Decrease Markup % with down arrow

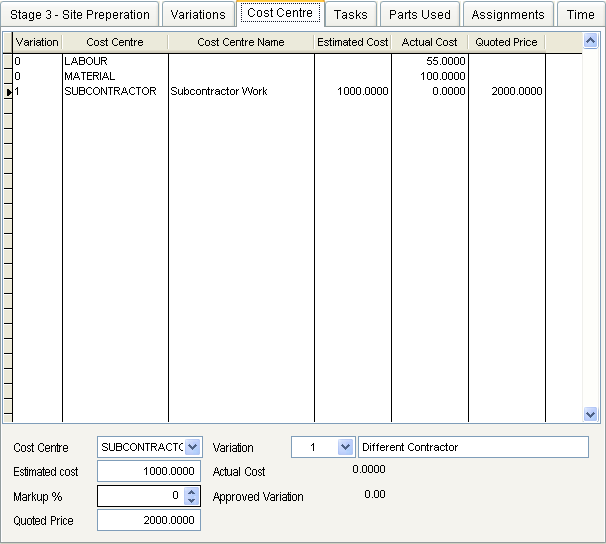193,500
